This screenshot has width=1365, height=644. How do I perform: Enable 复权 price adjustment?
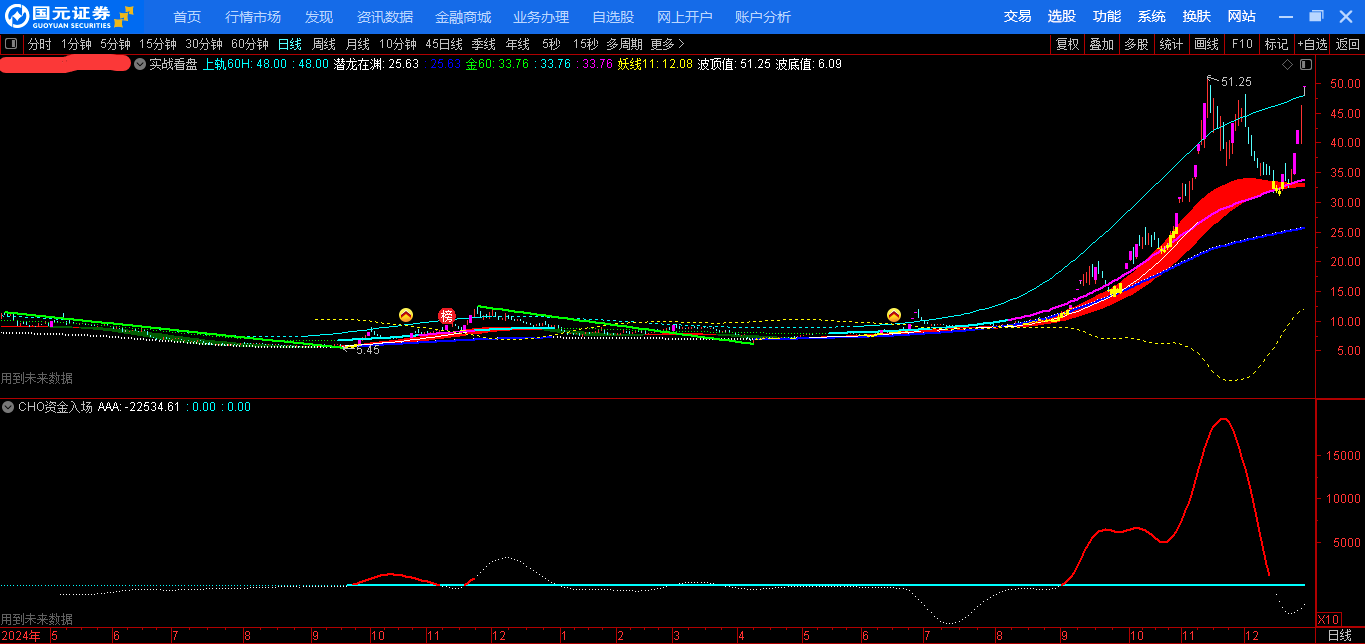[x=1067, y=44]
